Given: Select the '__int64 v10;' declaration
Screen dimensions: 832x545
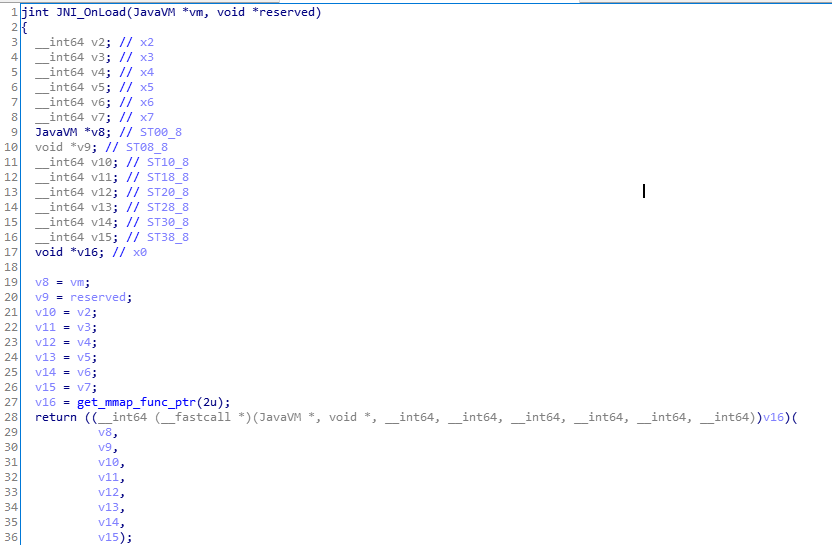Looking at the screenshot, I should 77,162.
